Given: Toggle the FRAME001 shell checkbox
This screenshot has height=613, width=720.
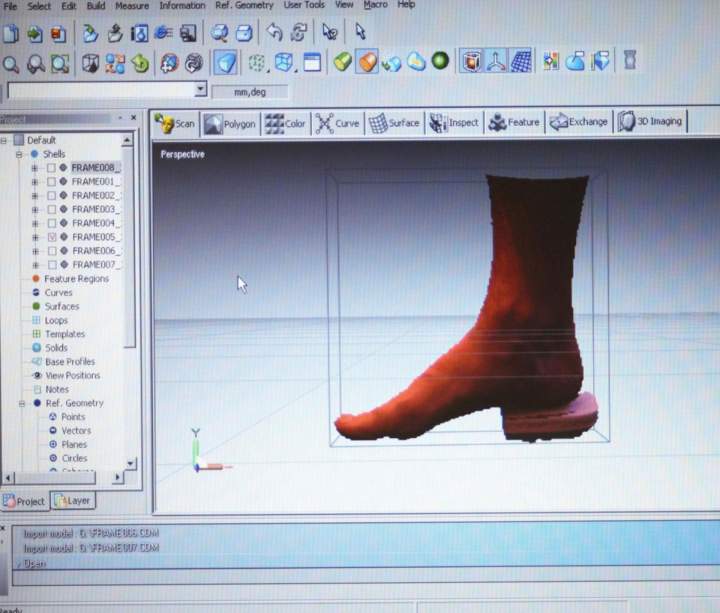Looking at the screenshot, I should tap(51, 181).
